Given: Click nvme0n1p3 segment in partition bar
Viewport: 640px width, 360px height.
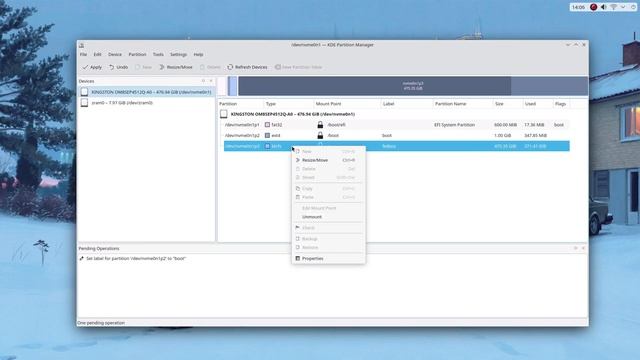Looking at the screenshot, I should (x=413, y=86).
